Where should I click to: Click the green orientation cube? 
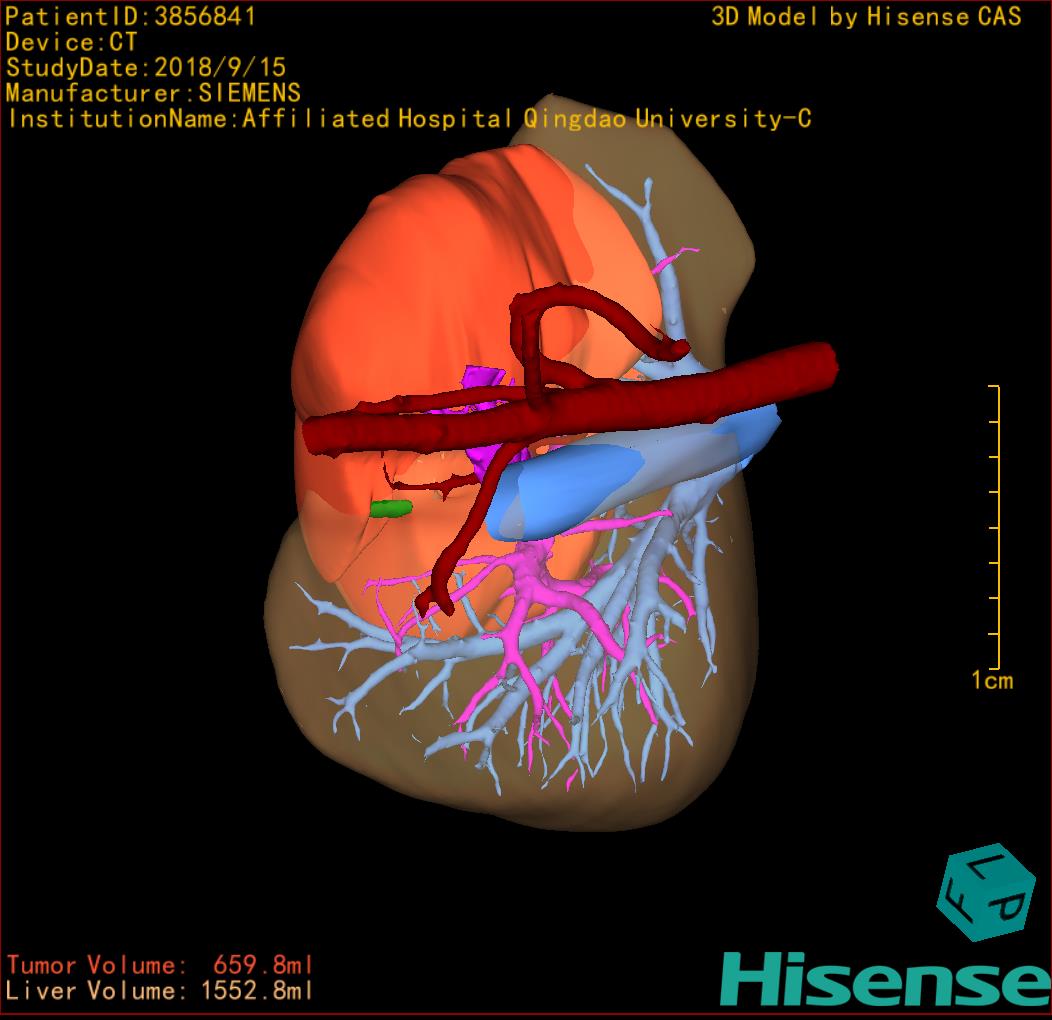[x=985, y=893]
